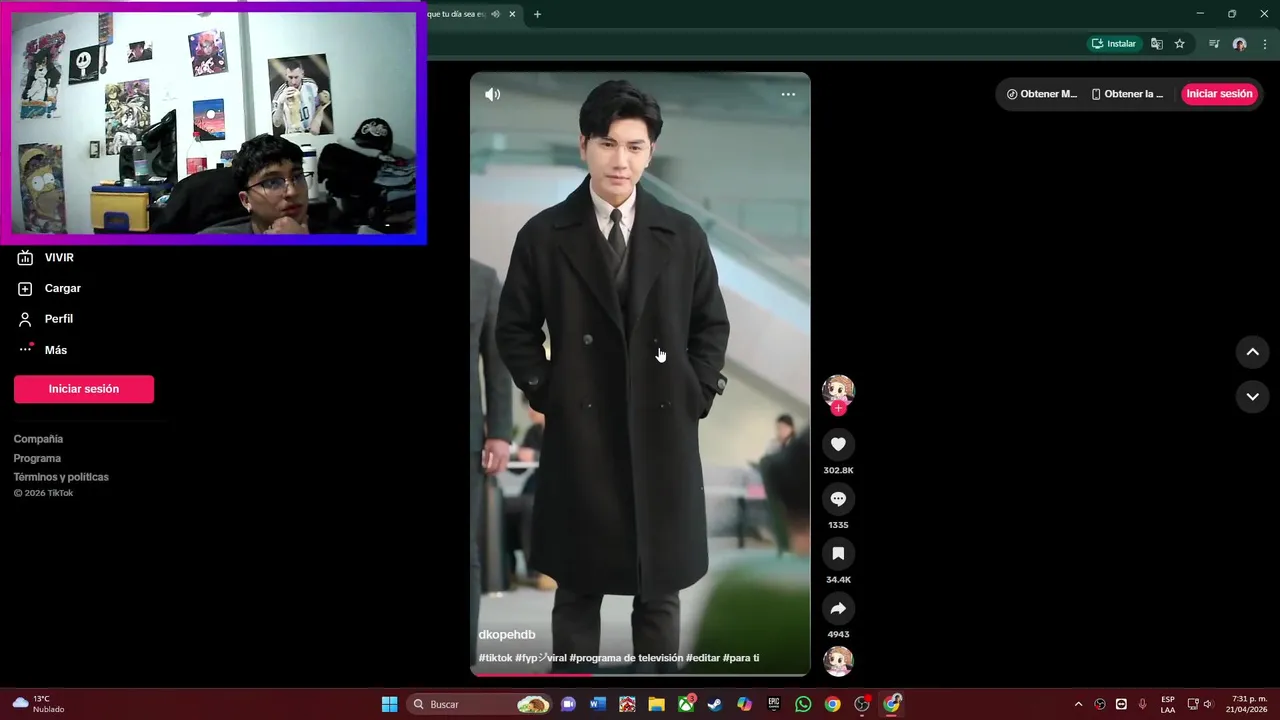Go to next video with down arrow
1280x720 pixels.
coord(1252,397)
